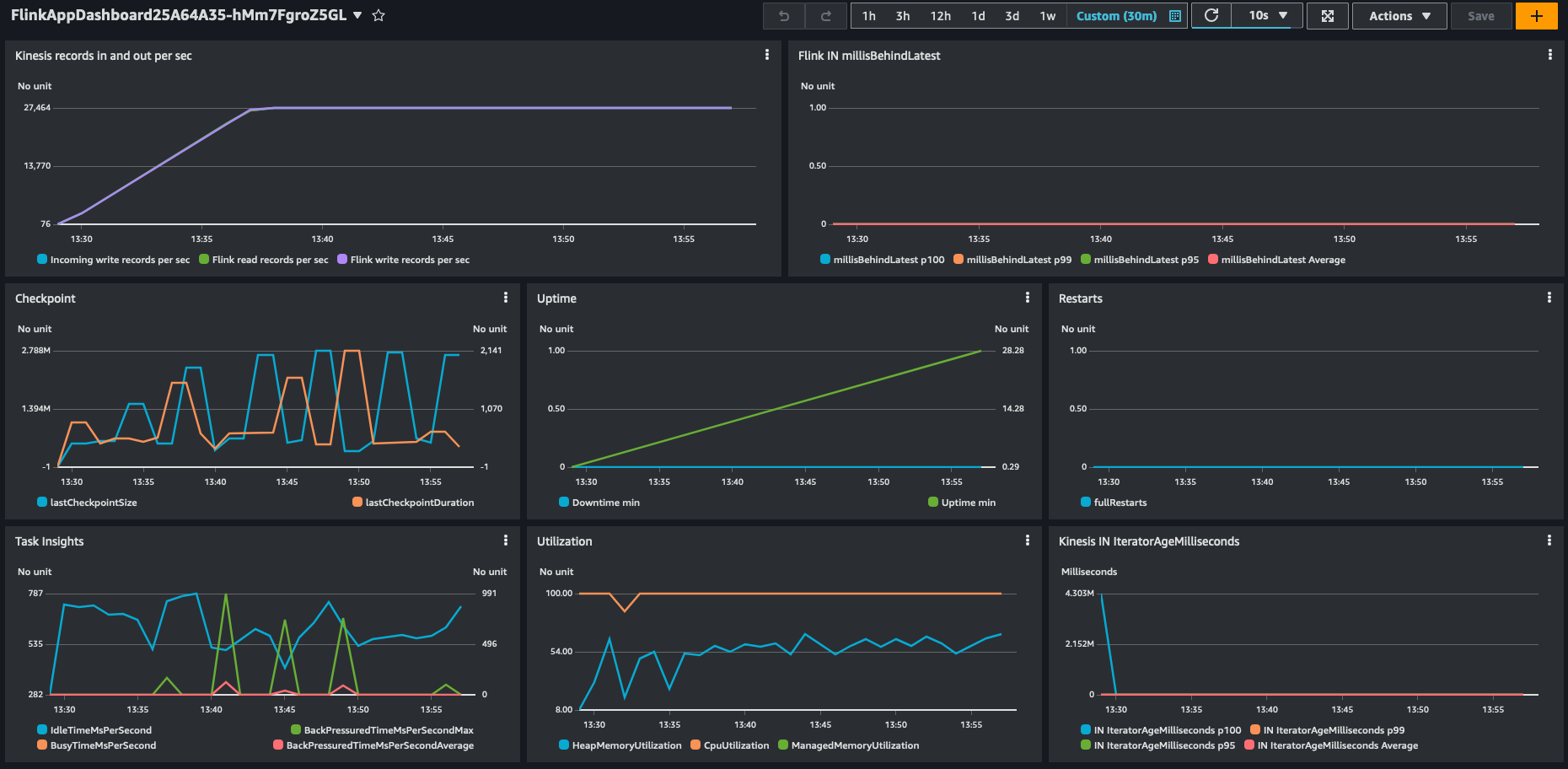Click the color swatch for Flink write records
Screen dimensions: 1568x769
pos(341,260)
